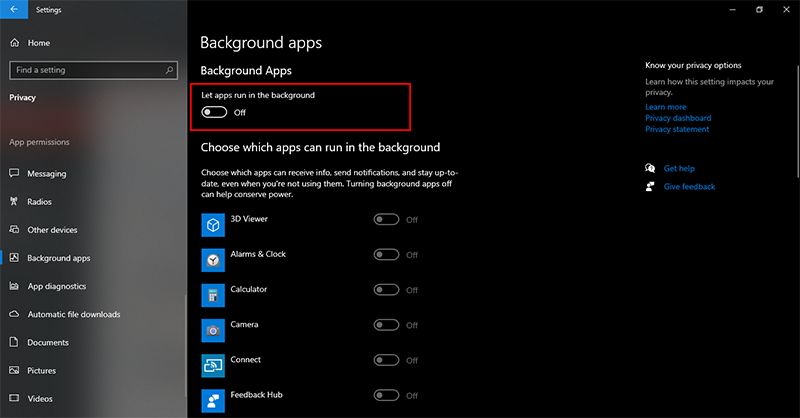The width and height of the screenshot is (800, 418).
Task: Toggle the 3D Viewer background switch
Action: pyautogui.click(x=386, y=219)
